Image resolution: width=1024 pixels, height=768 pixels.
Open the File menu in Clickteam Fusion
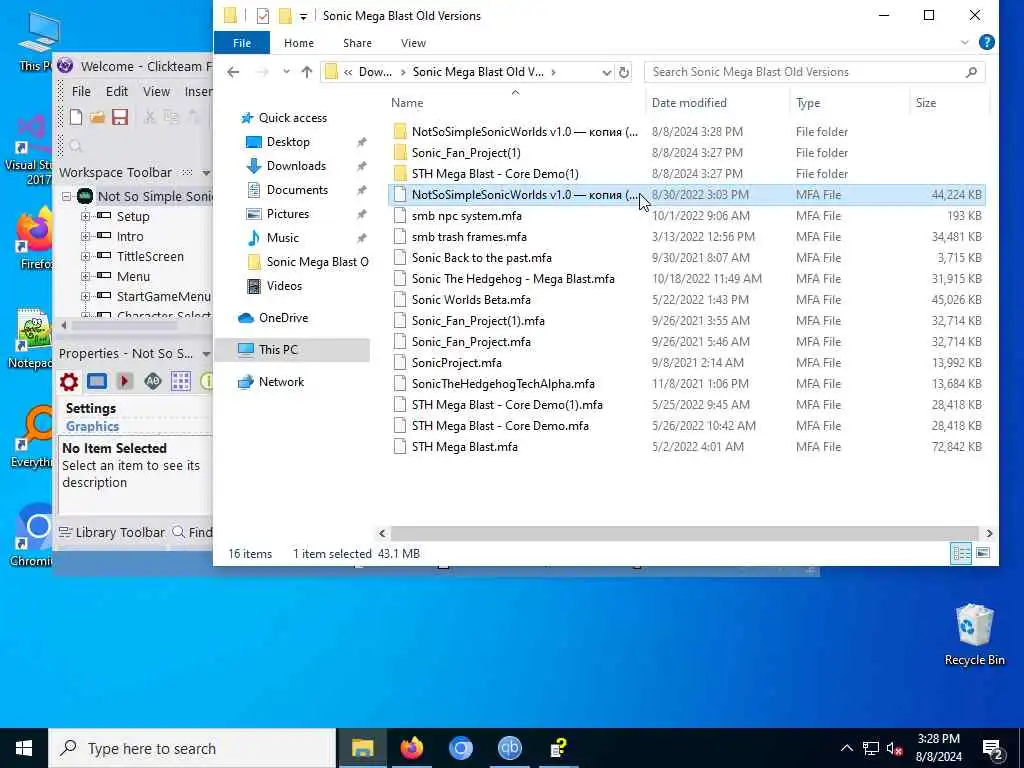[81, 91]
